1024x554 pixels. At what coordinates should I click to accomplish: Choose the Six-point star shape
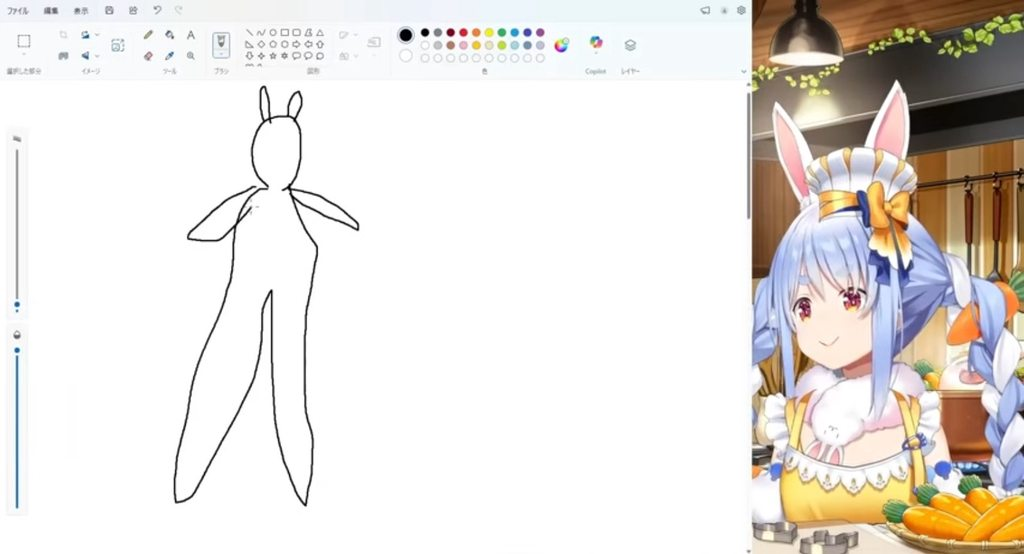coord(285,56)
